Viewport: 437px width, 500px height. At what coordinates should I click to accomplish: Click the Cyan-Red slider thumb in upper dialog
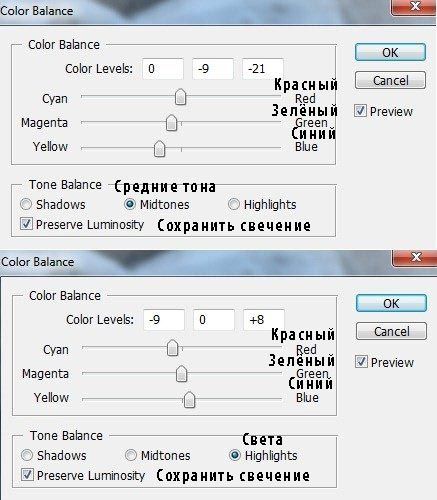[180, 97]
